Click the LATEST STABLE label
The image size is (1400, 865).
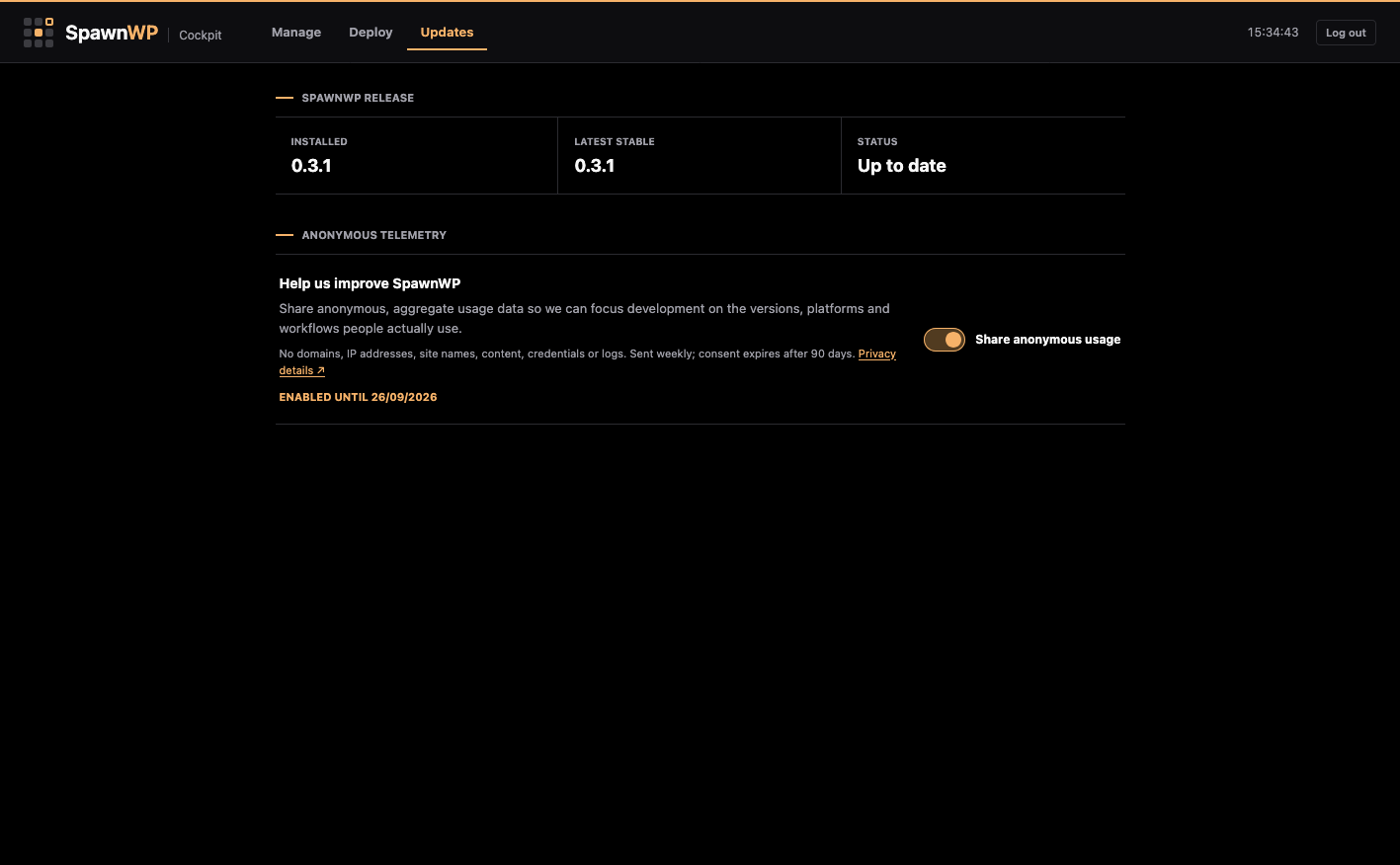(615, 142)
